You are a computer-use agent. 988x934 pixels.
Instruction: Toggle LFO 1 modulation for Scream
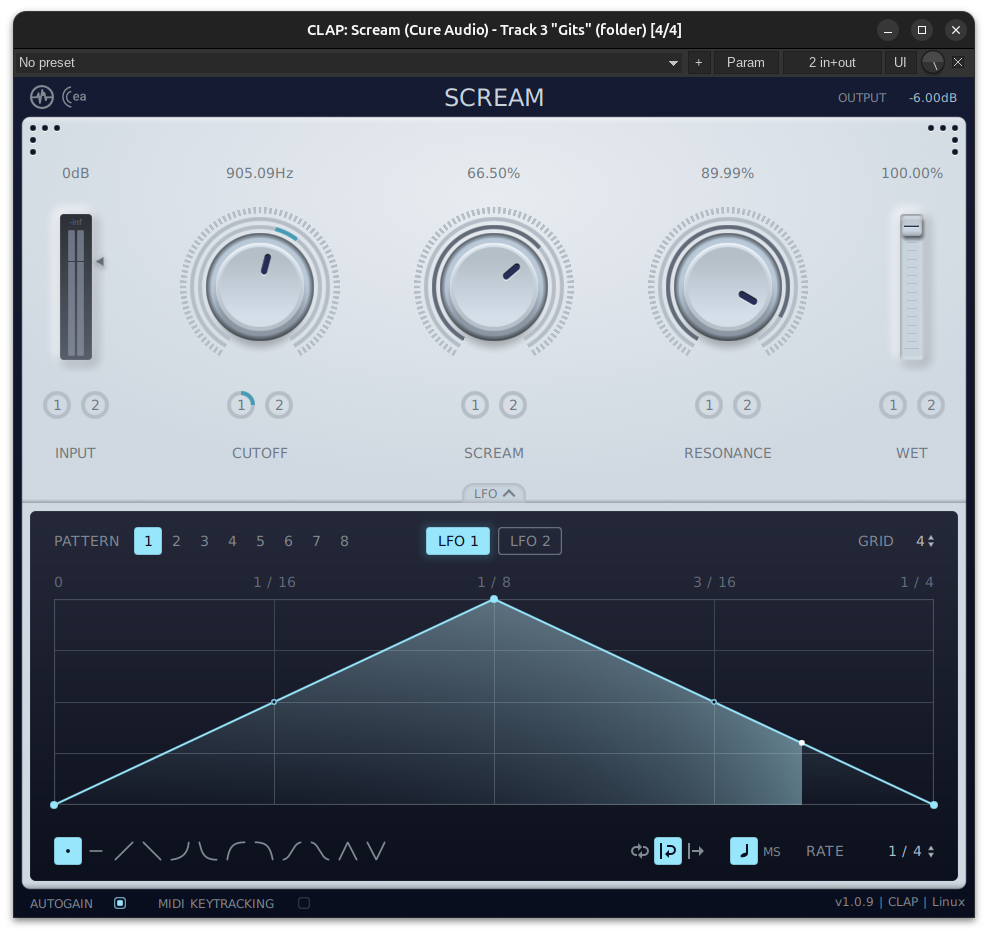(475, 405)
